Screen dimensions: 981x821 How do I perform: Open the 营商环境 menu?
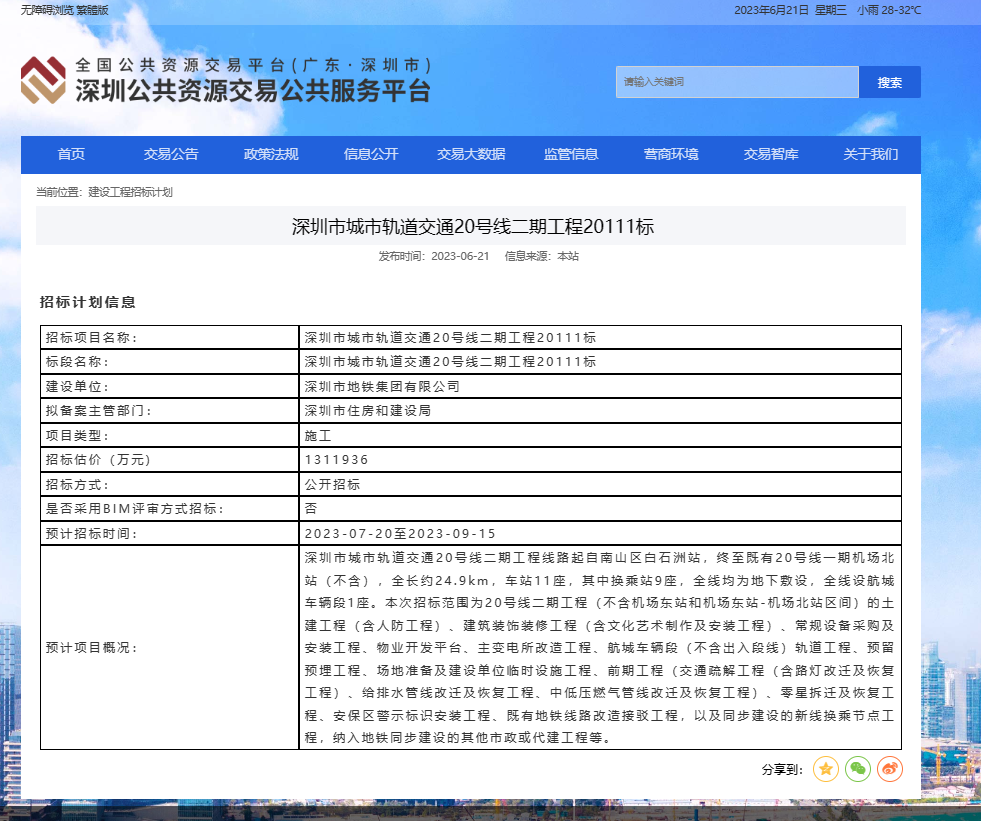(x=671, y=154)
